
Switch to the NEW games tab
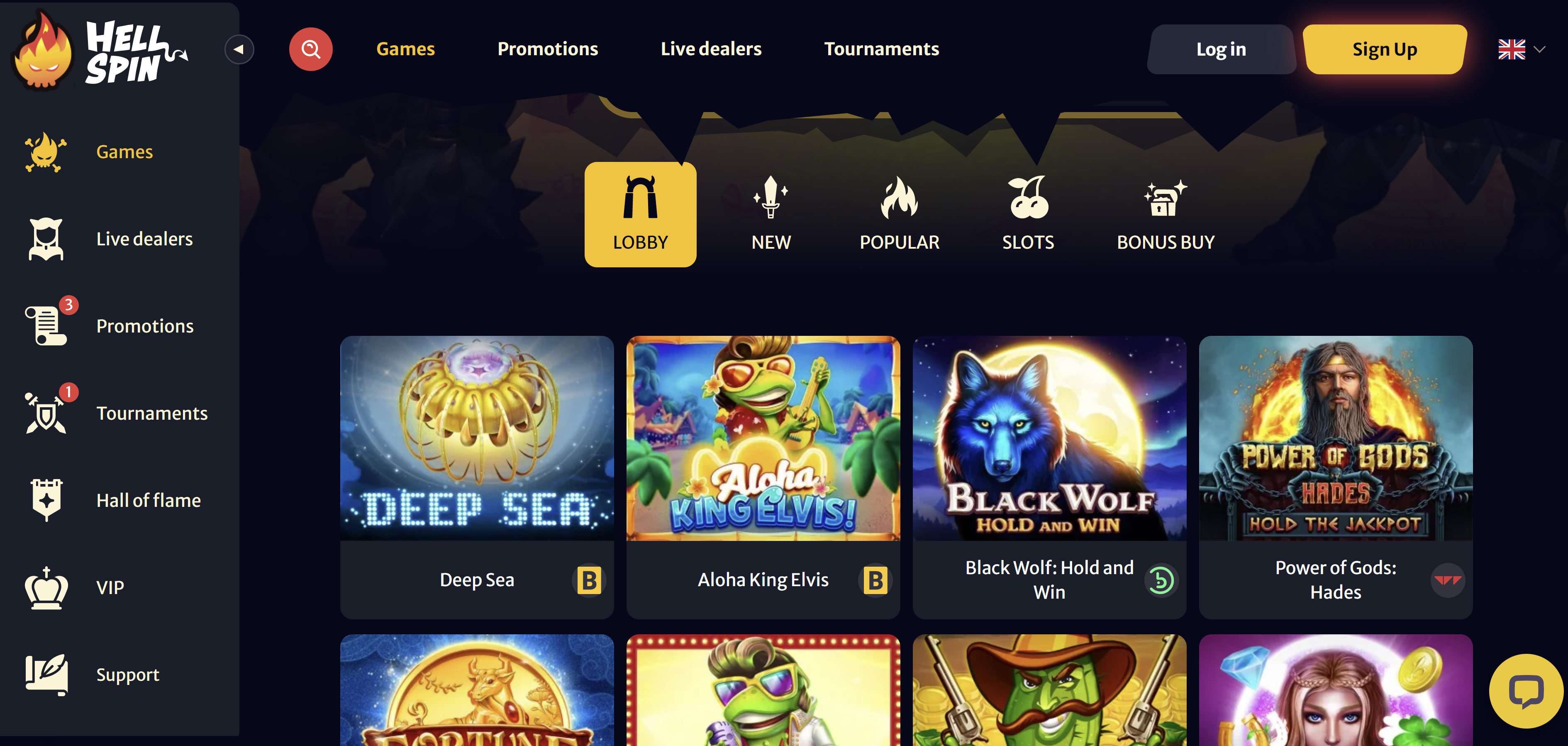[x=771, y=214]
